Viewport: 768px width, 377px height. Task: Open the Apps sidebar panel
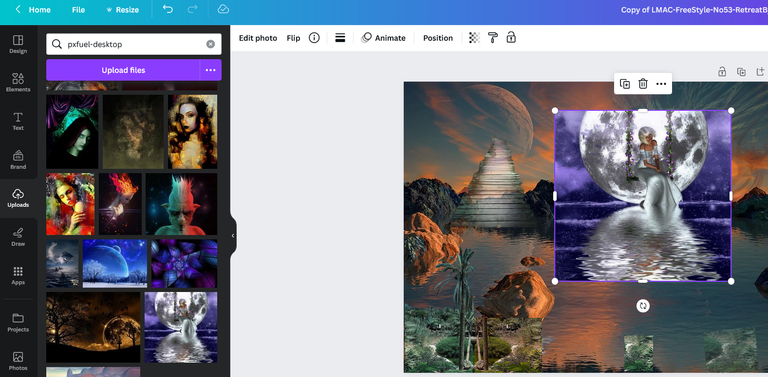click(x=18, y=275)
